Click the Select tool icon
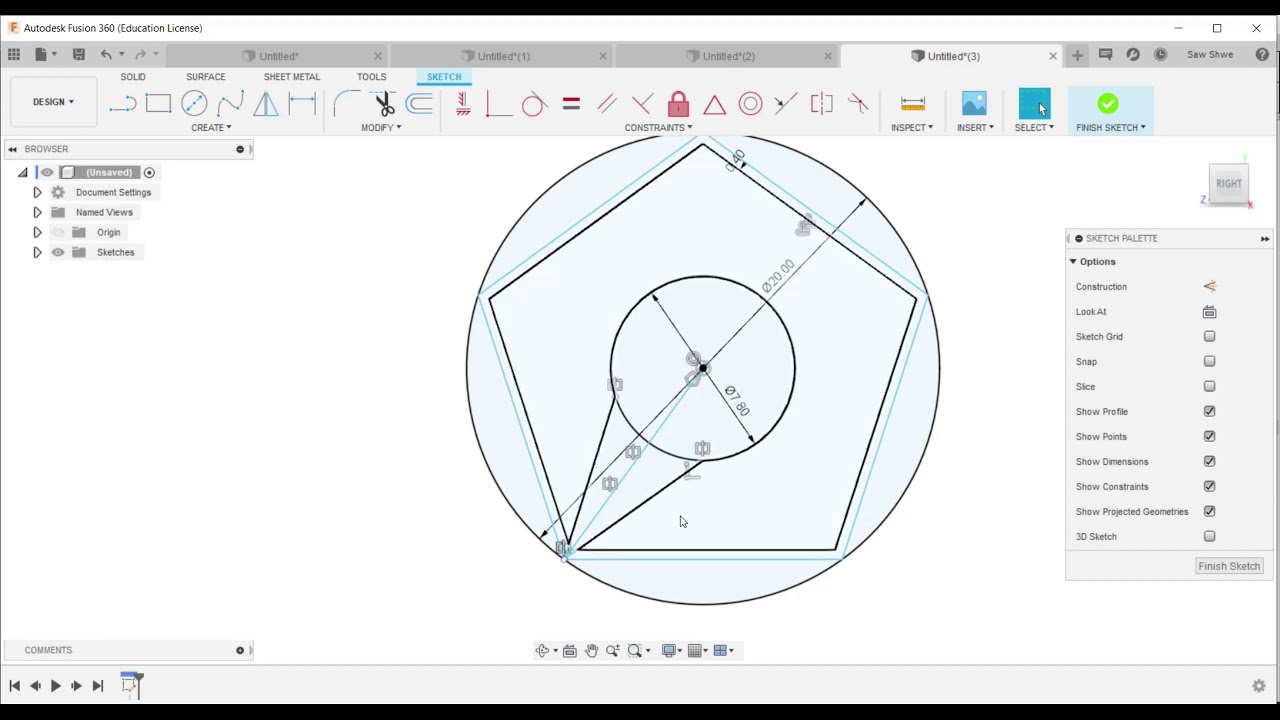The height and width of the screenshot is (720, 1280). [x=1034, y=103]
